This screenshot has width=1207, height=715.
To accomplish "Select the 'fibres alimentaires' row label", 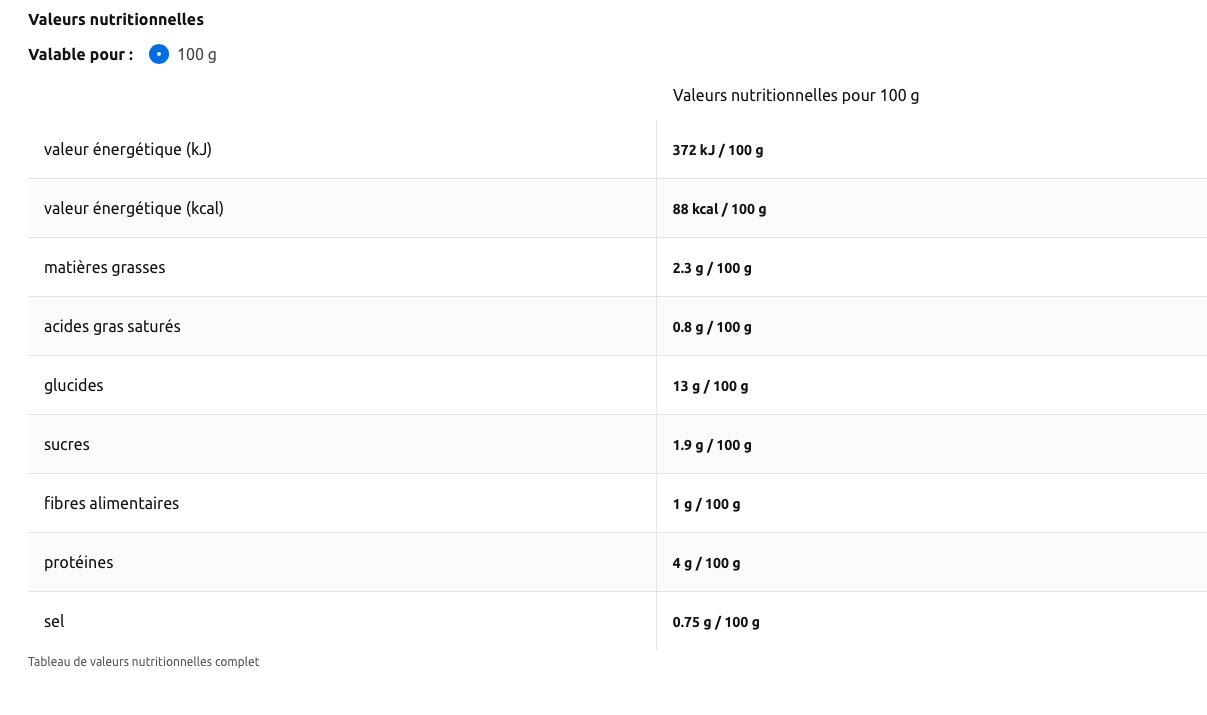I will point(111,504).
